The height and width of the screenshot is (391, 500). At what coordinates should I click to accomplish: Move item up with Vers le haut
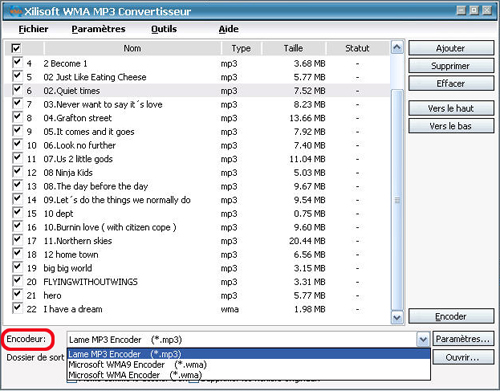[x=451, y=108]
